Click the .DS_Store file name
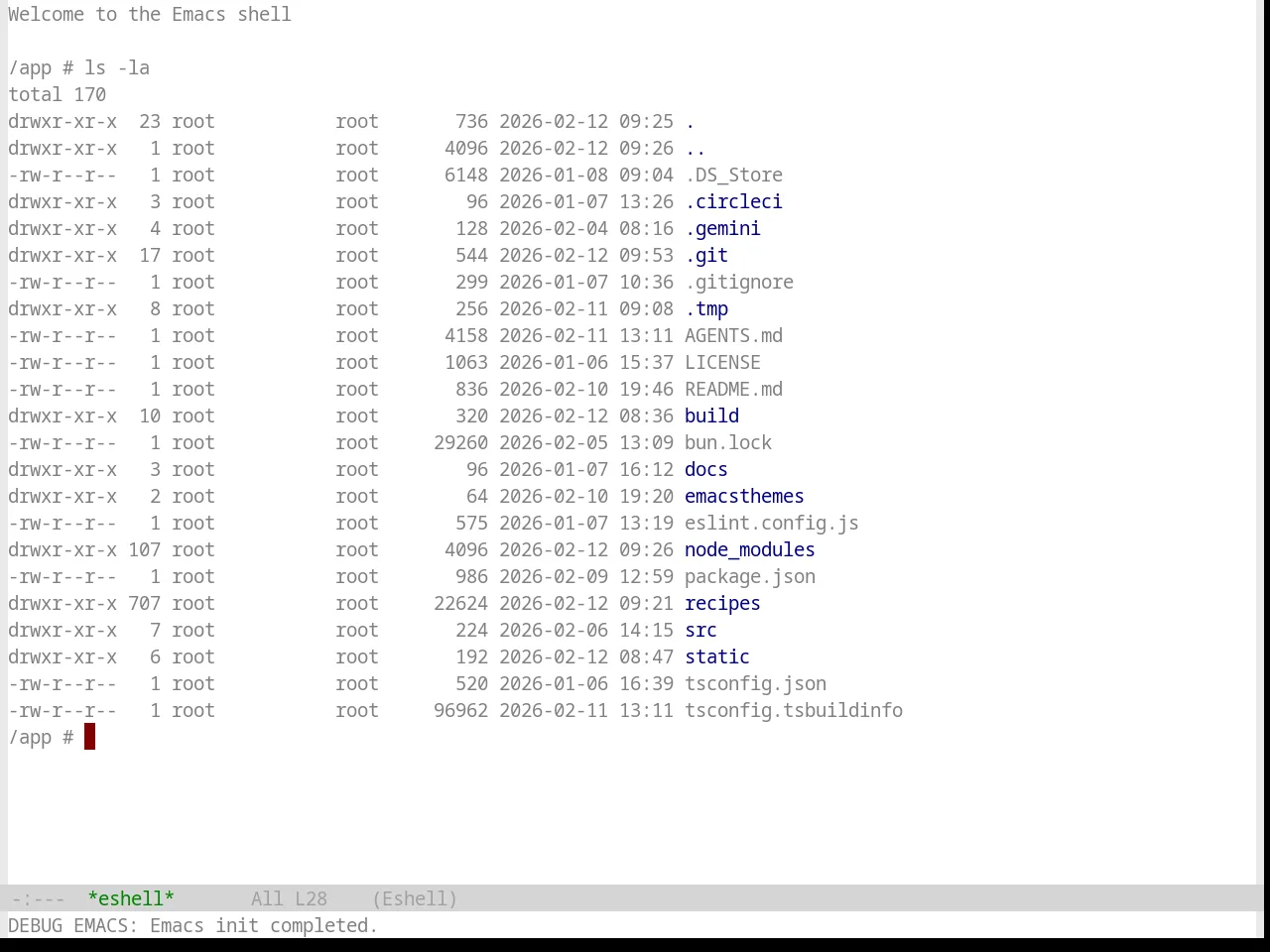The image size is (1270, 952). 733,175
